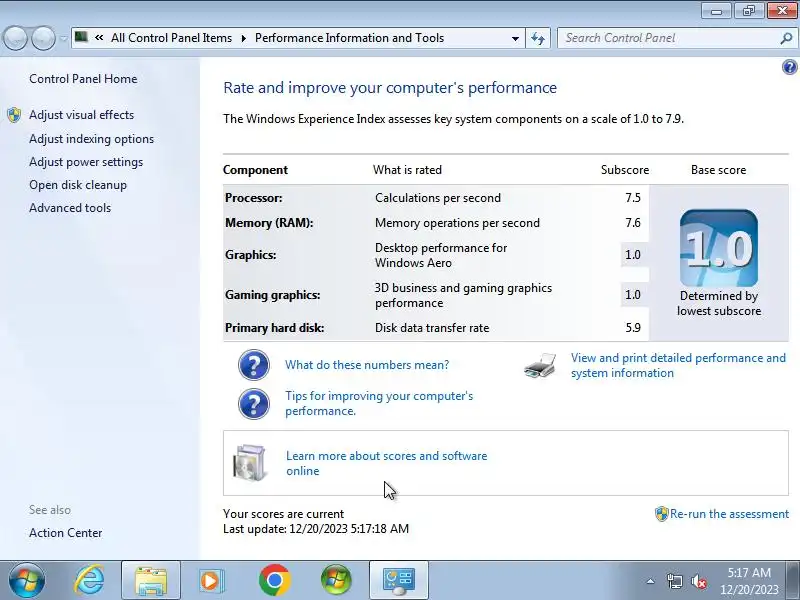Click the 1.0 base score badge
Screen dimensions: 800x600
point(718,248)
